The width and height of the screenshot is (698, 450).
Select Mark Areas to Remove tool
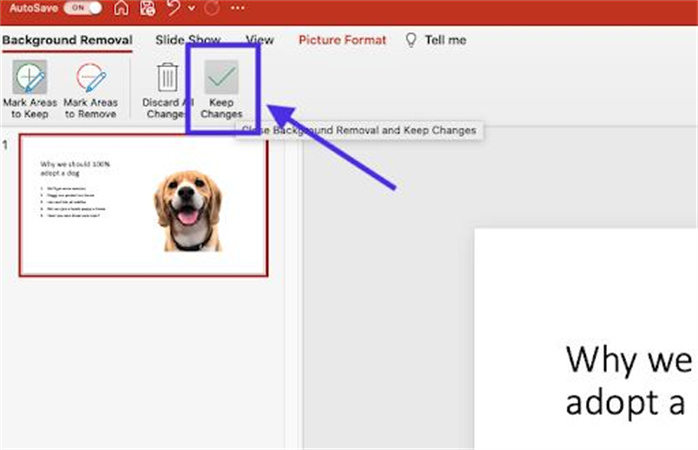(x=91, y=90)
